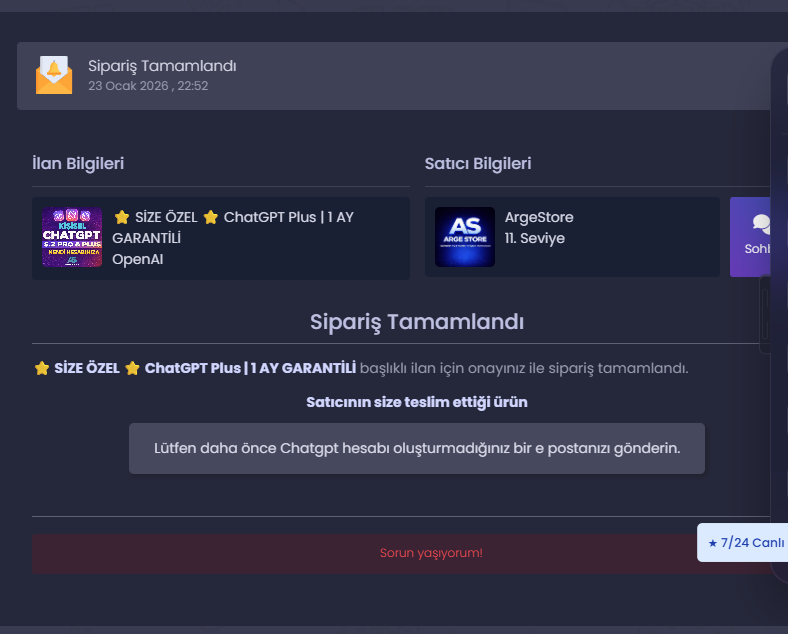Click the chat bubble icon on Sohbet button

click(x=761, y=224)
